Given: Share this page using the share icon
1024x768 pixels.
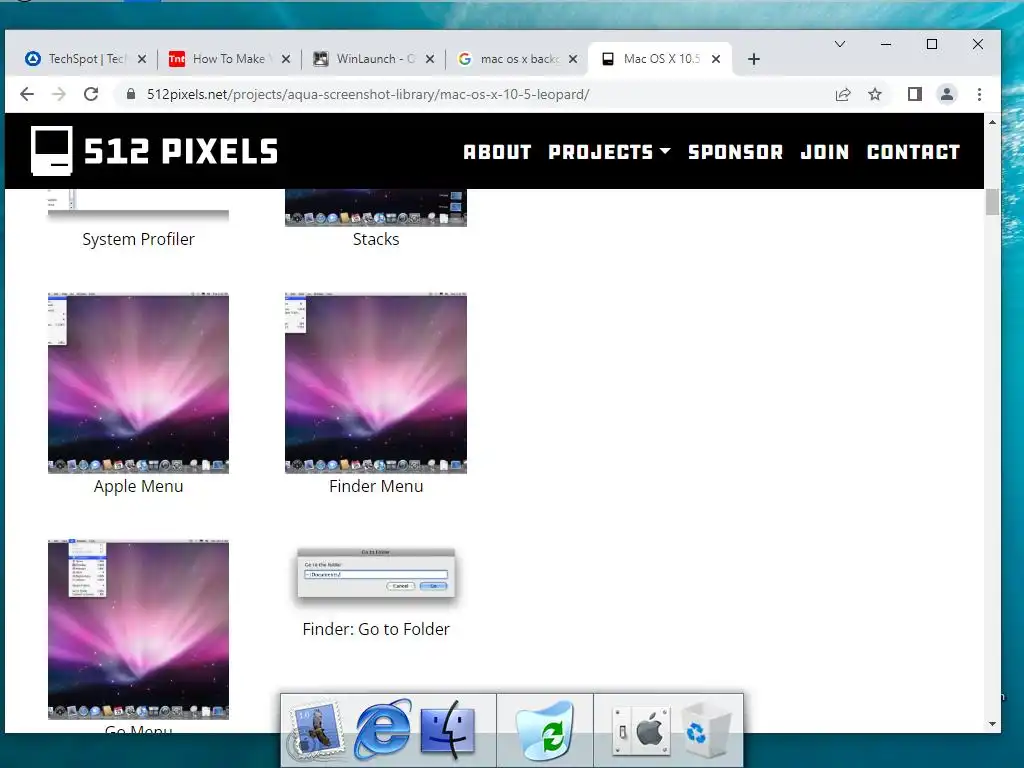Looking at the screenshot, I should pos(843,95).
